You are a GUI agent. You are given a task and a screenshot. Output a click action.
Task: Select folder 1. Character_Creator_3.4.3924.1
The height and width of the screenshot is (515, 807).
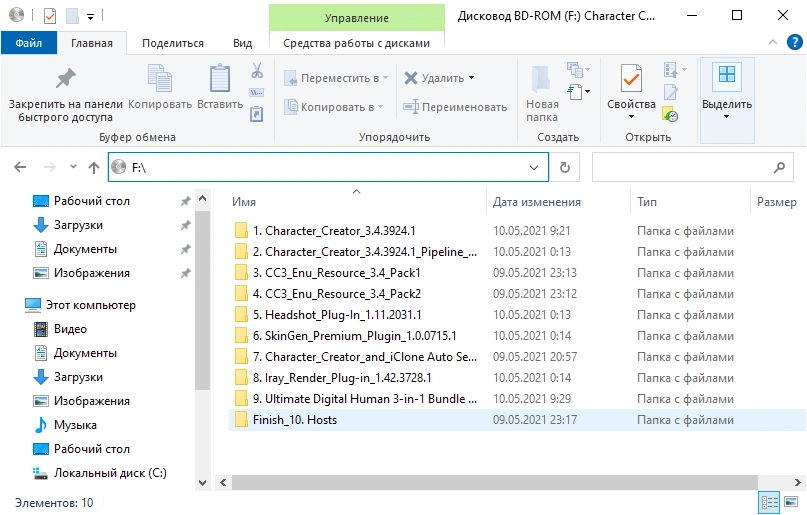(334, 230)
